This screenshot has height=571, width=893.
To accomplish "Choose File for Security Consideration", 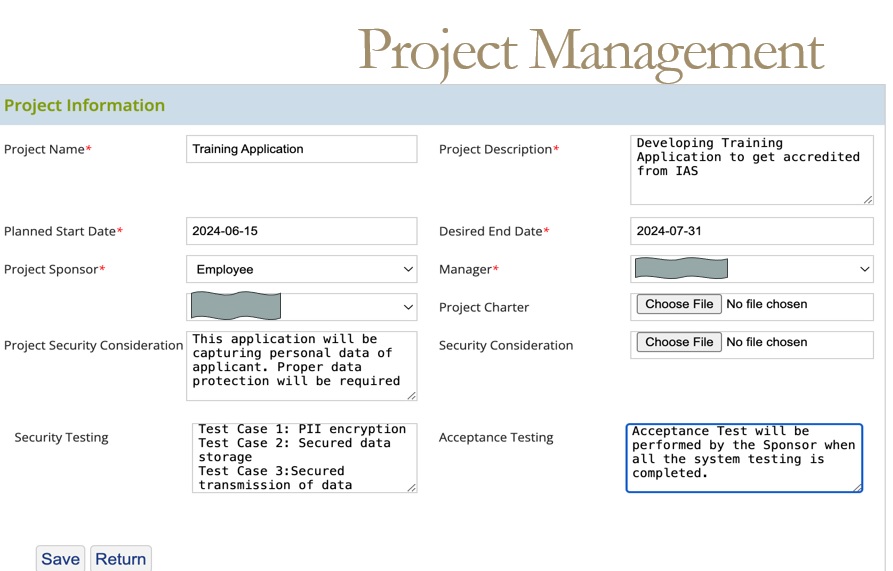I will point(680,342).
